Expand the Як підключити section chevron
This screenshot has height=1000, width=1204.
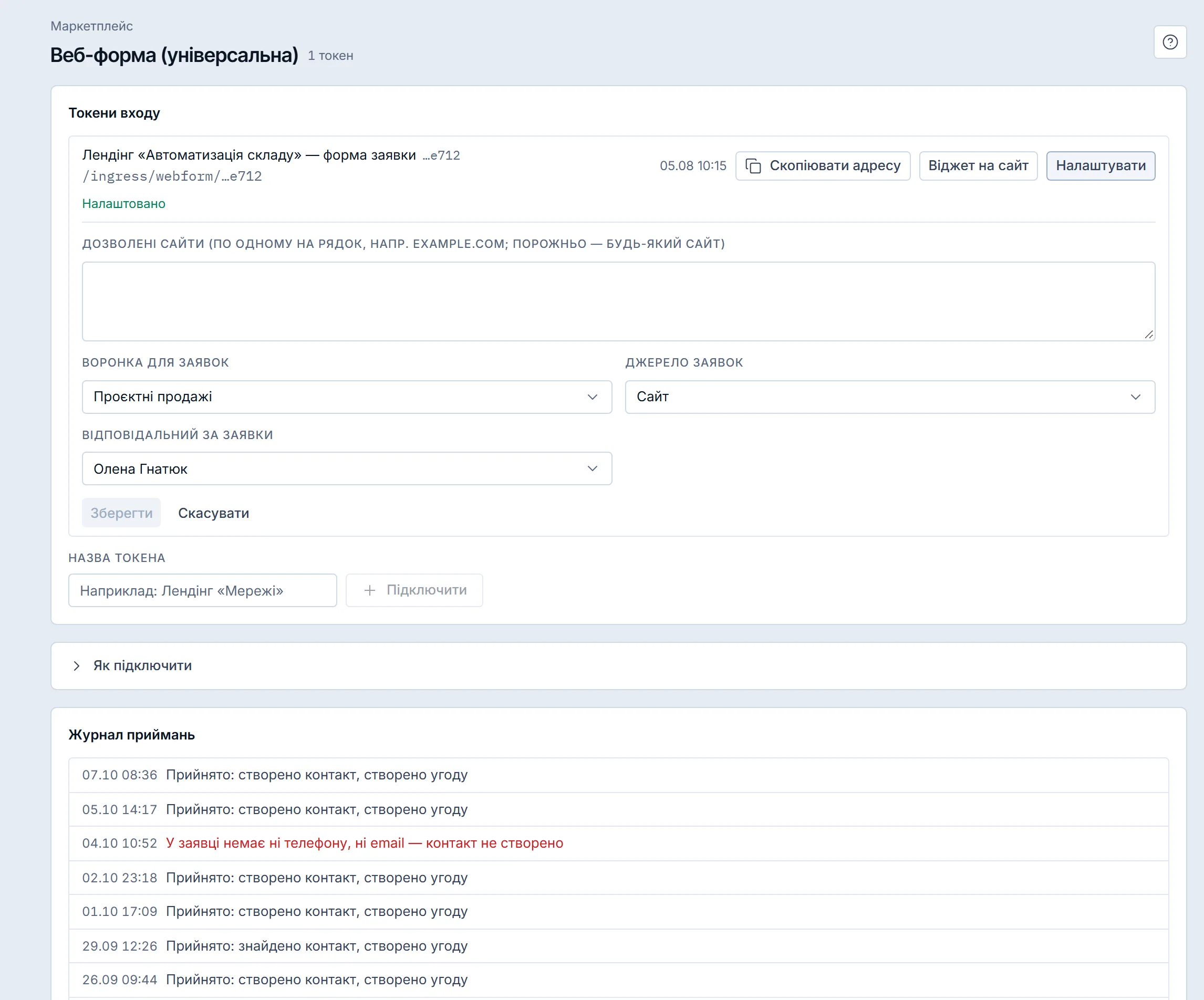[x=76, y=665]
